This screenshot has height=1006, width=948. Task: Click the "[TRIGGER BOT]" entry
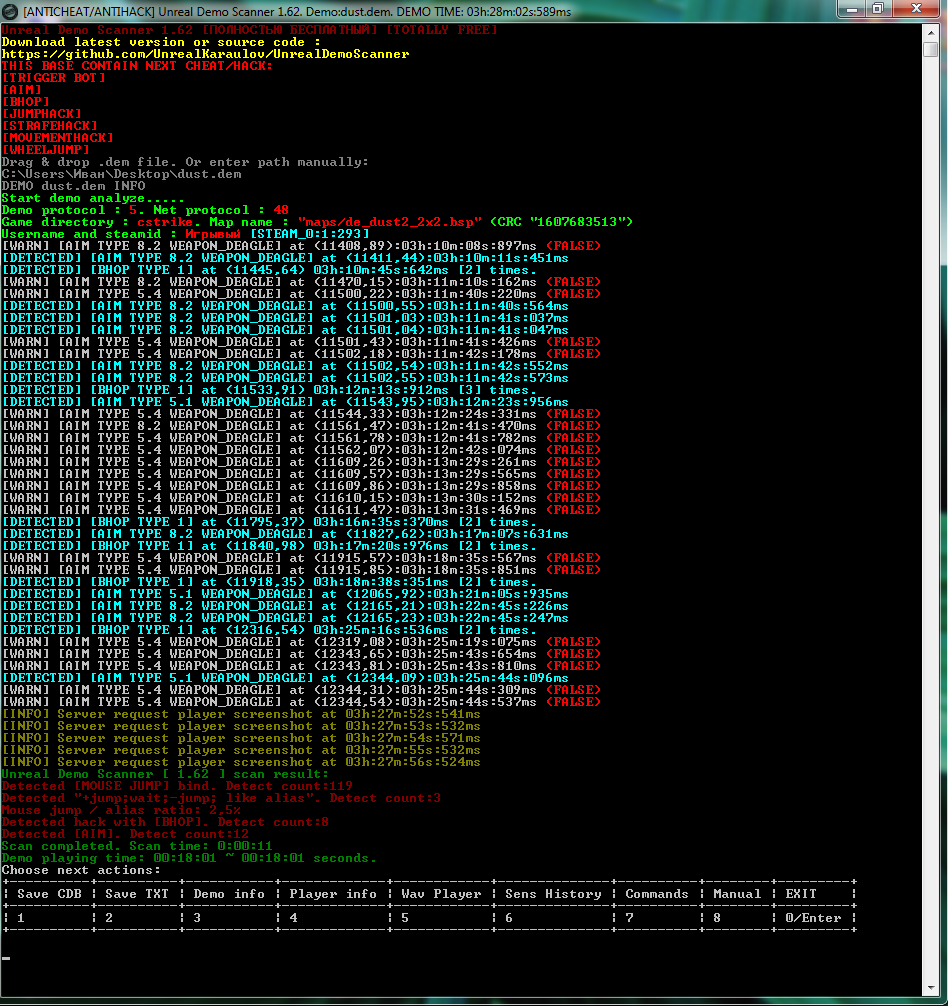tap(53, 78)
